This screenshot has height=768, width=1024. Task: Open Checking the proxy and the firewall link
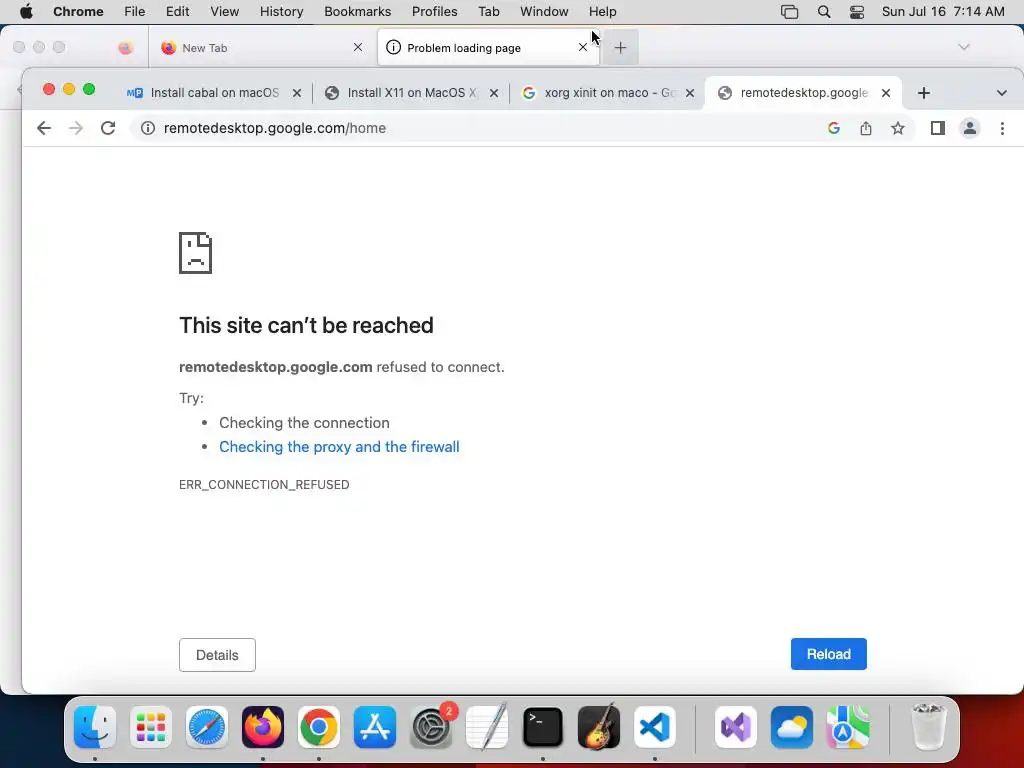[339, 447]
